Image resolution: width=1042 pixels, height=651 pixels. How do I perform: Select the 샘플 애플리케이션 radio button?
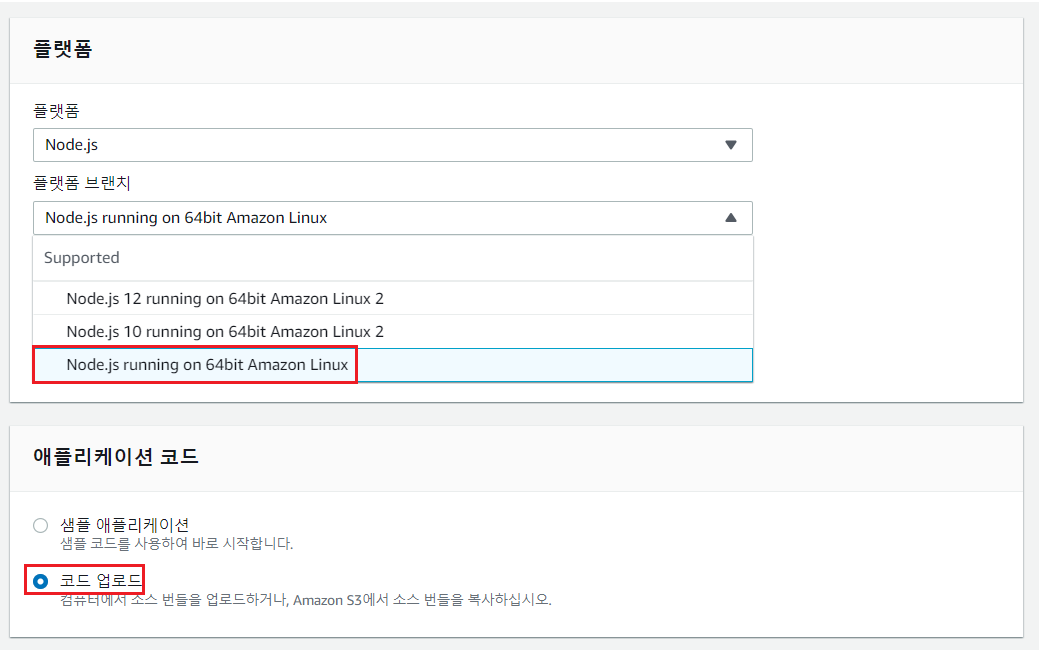pos(41,525)
